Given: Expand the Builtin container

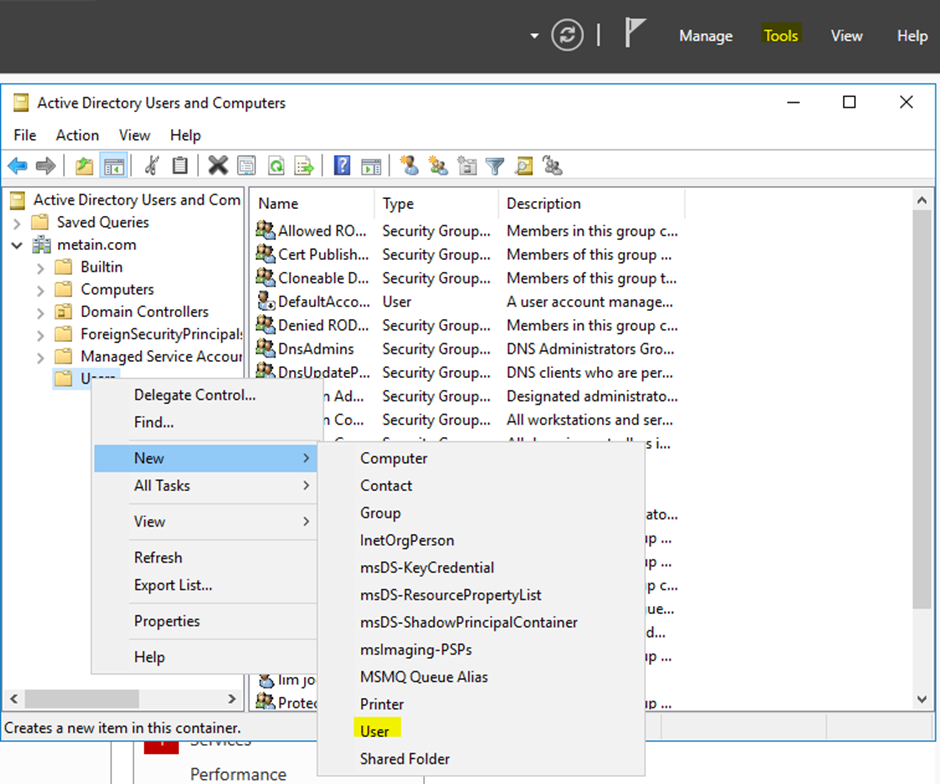Looking at the screenshot, I should (x=40, y=268).
